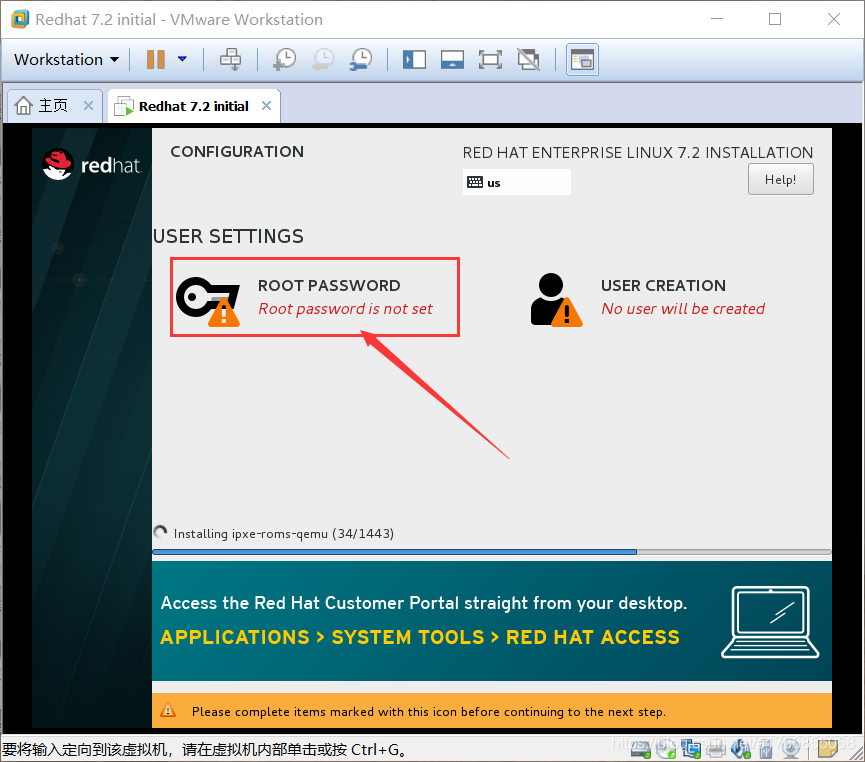Click the USB controller status bar icon
The height and width of the screenshot is (762, 865).
[766, 749]
